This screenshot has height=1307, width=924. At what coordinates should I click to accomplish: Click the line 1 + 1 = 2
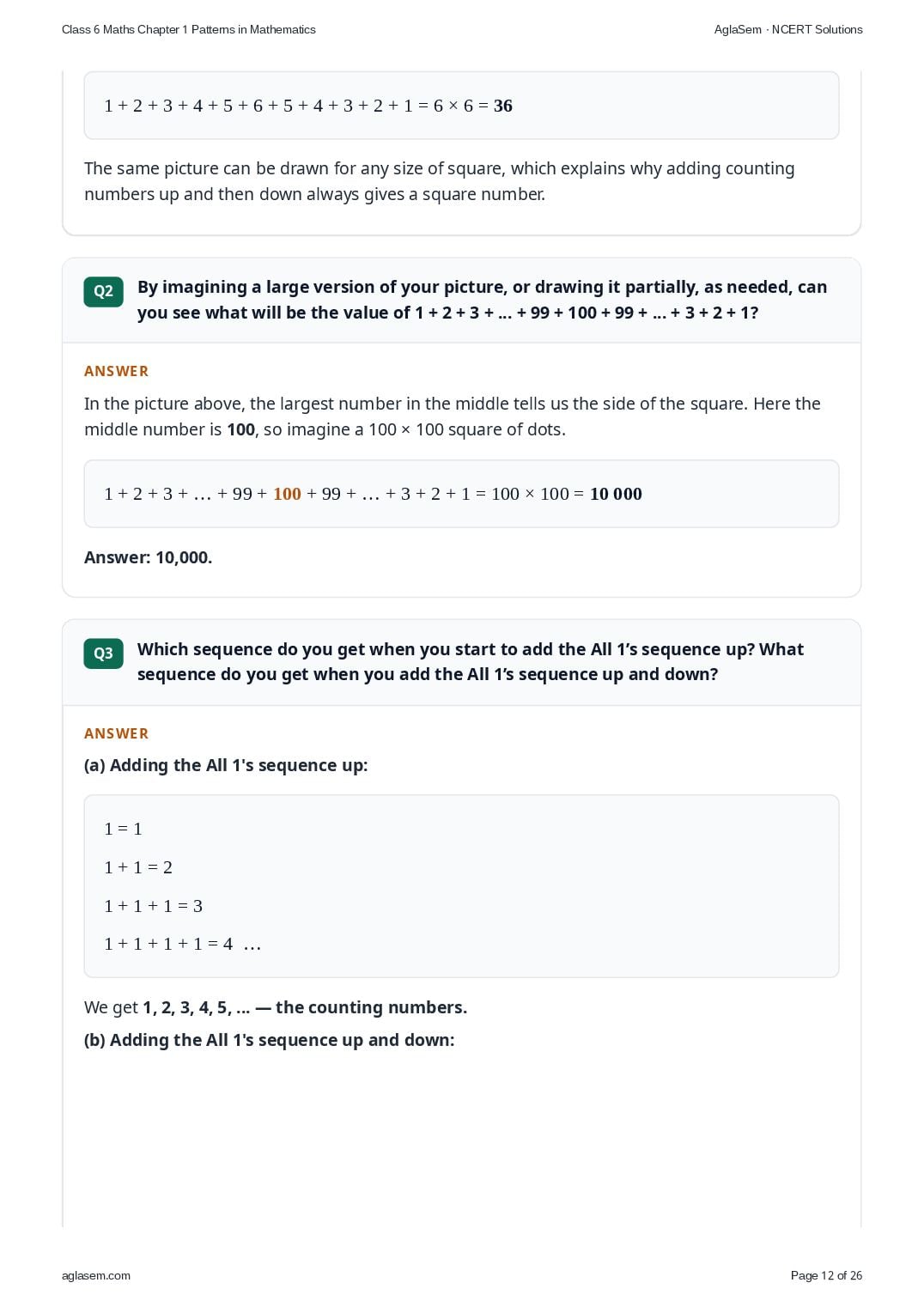pos(138,867)
